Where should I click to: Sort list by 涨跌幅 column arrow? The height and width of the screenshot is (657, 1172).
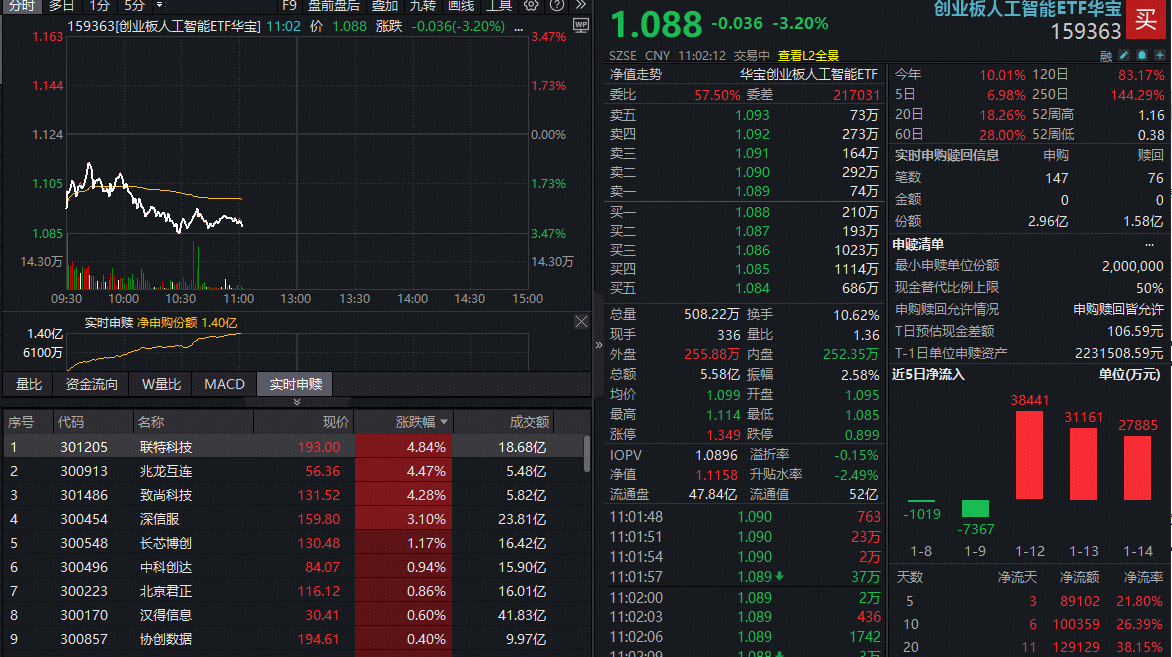click(x=444, y=422)
